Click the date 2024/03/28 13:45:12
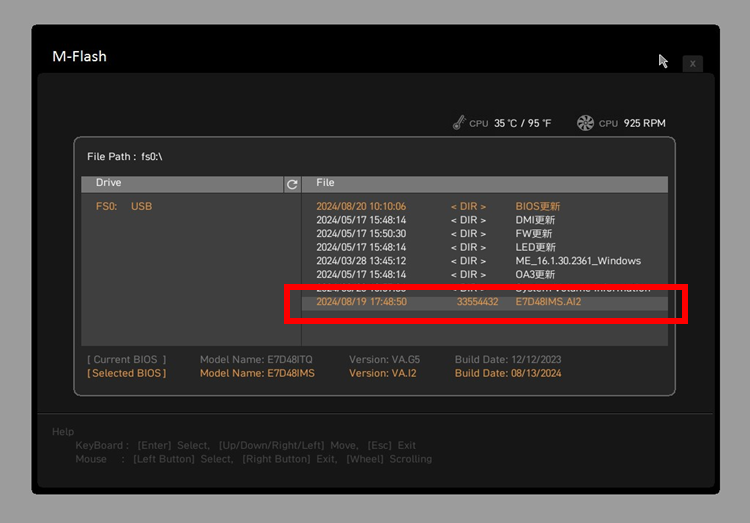The height and width of the screenshot is (523, 750). pos(361,261)
